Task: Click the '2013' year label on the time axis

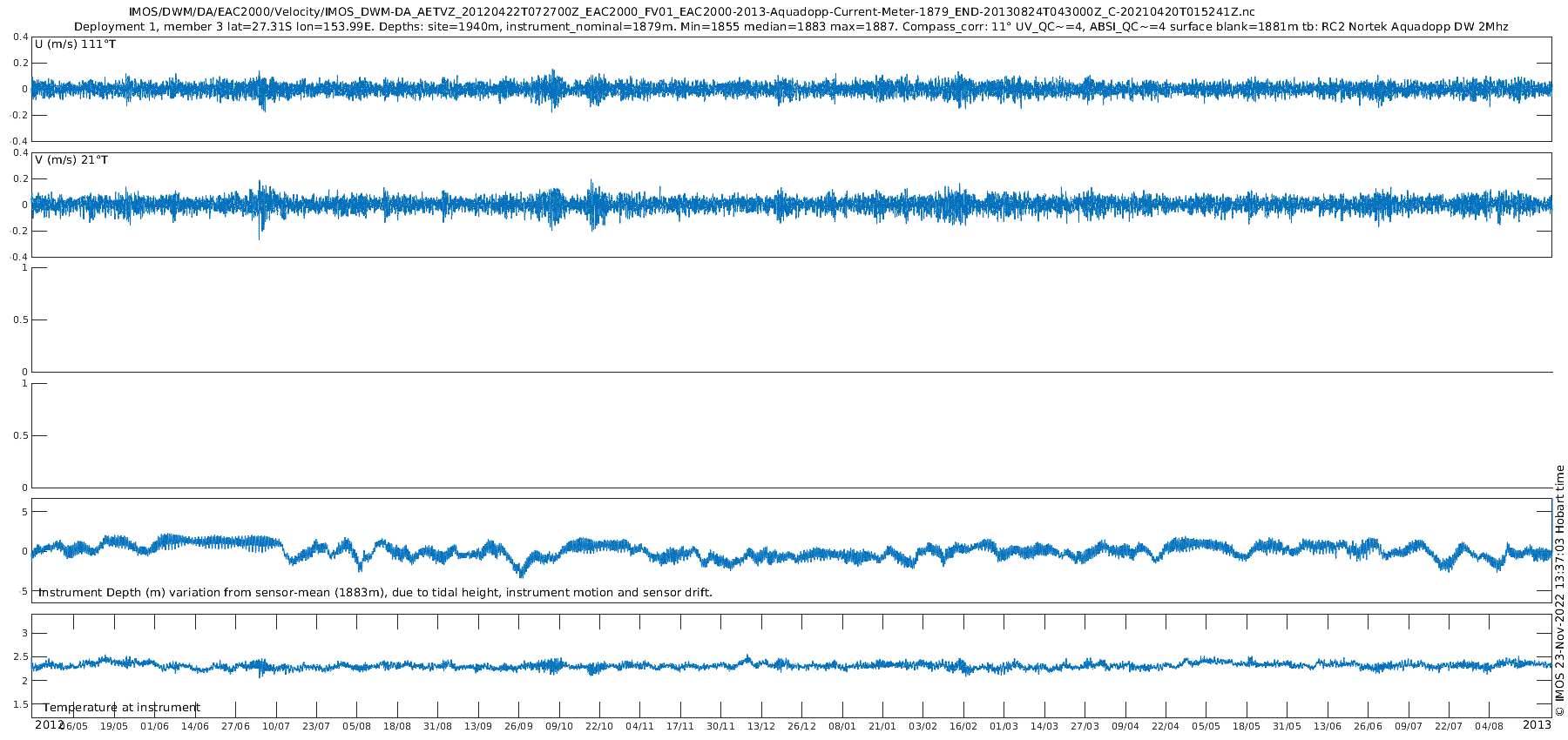Action: 1537,724
